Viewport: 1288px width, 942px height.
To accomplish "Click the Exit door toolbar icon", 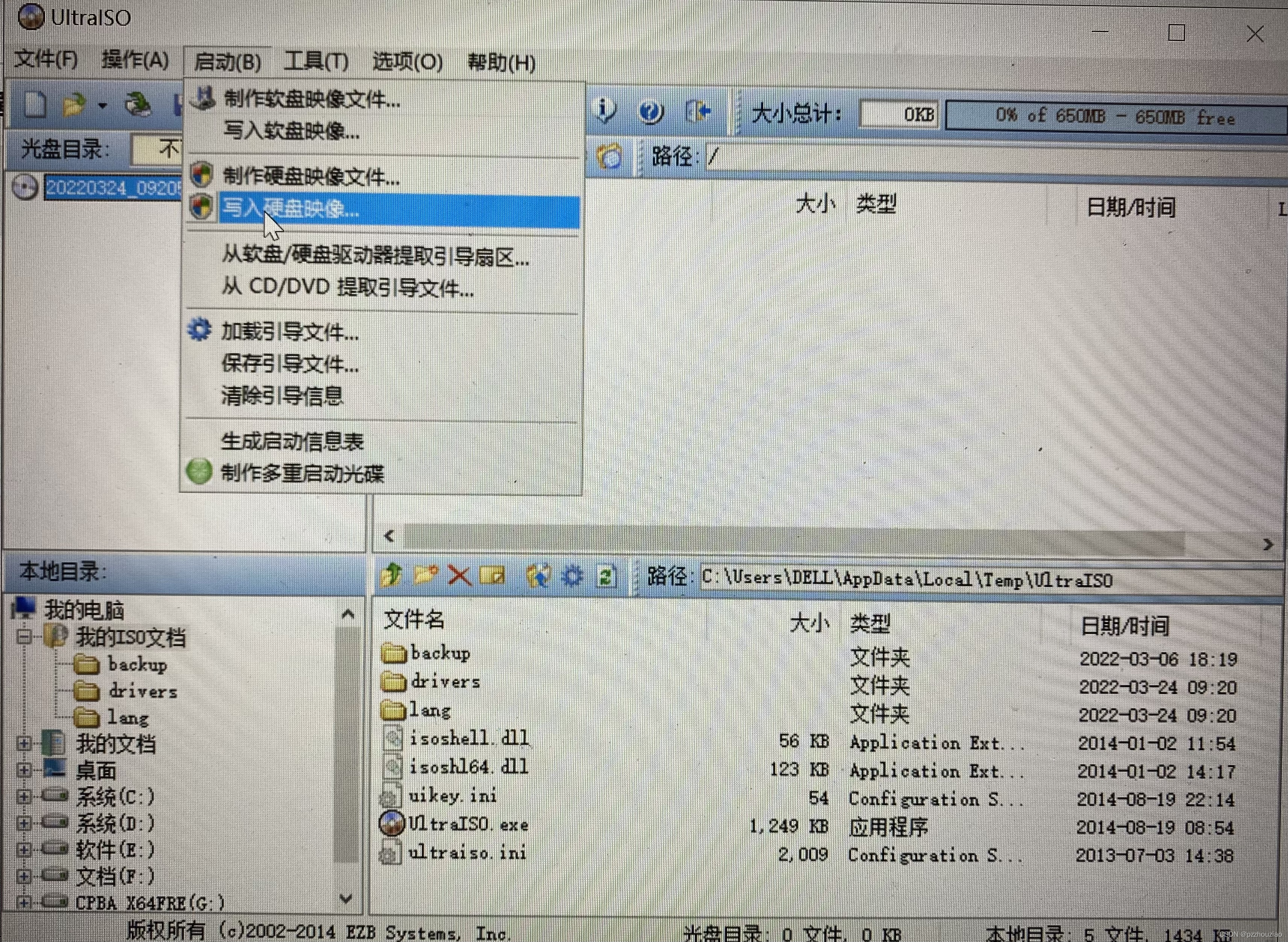I will [698, 111].
